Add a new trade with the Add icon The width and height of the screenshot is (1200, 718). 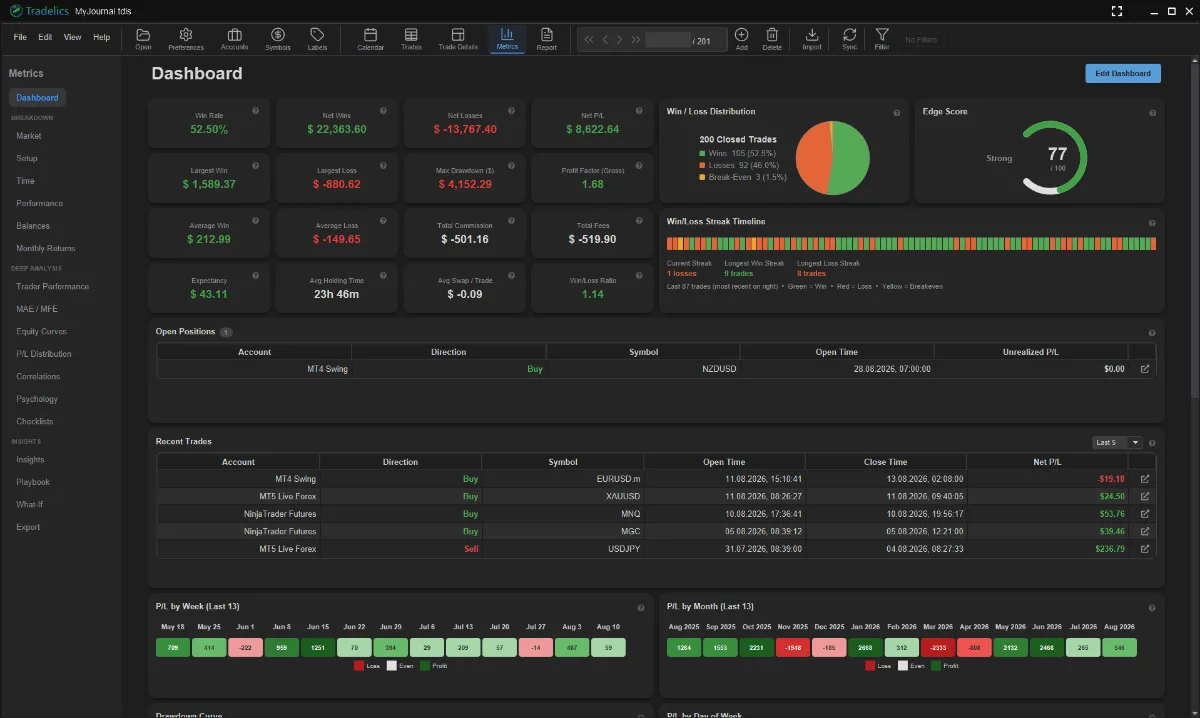[x=741, y=39]
